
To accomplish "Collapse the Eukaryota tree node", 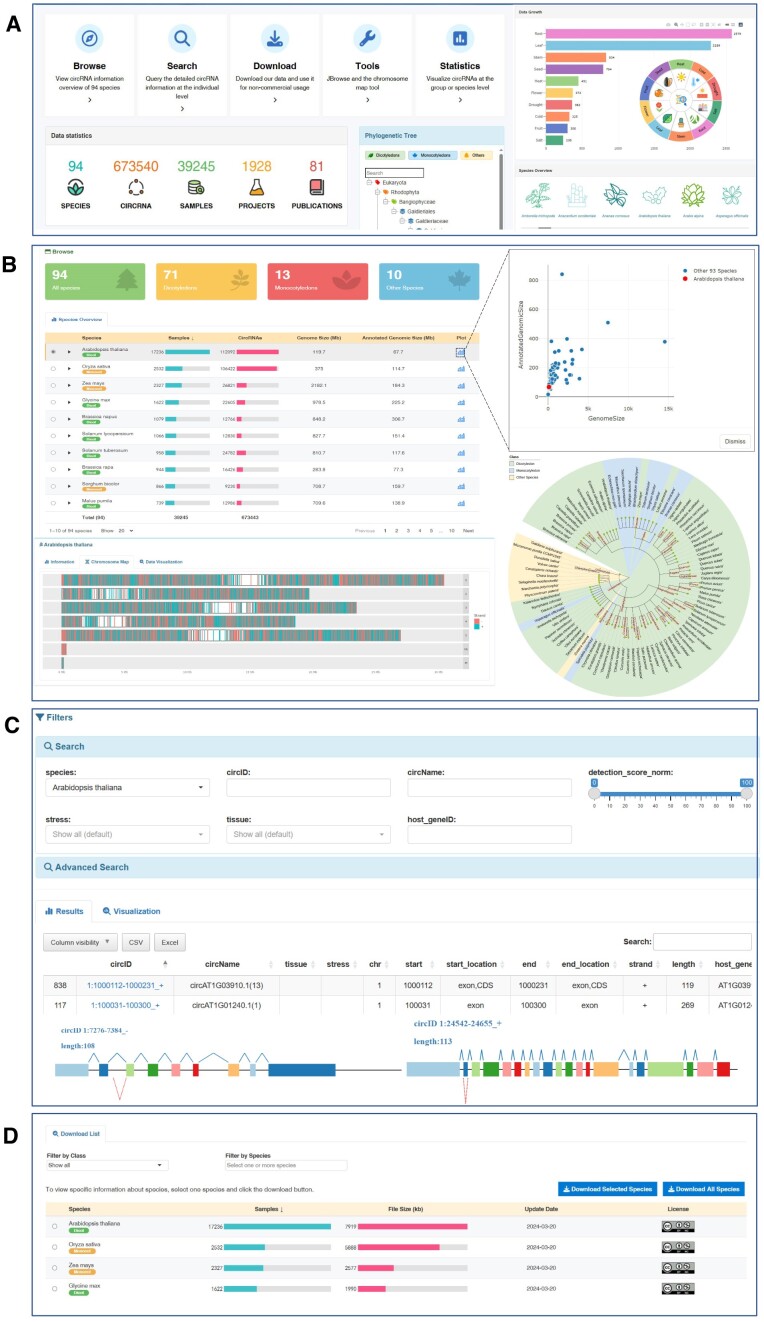I will click(370, 183).
